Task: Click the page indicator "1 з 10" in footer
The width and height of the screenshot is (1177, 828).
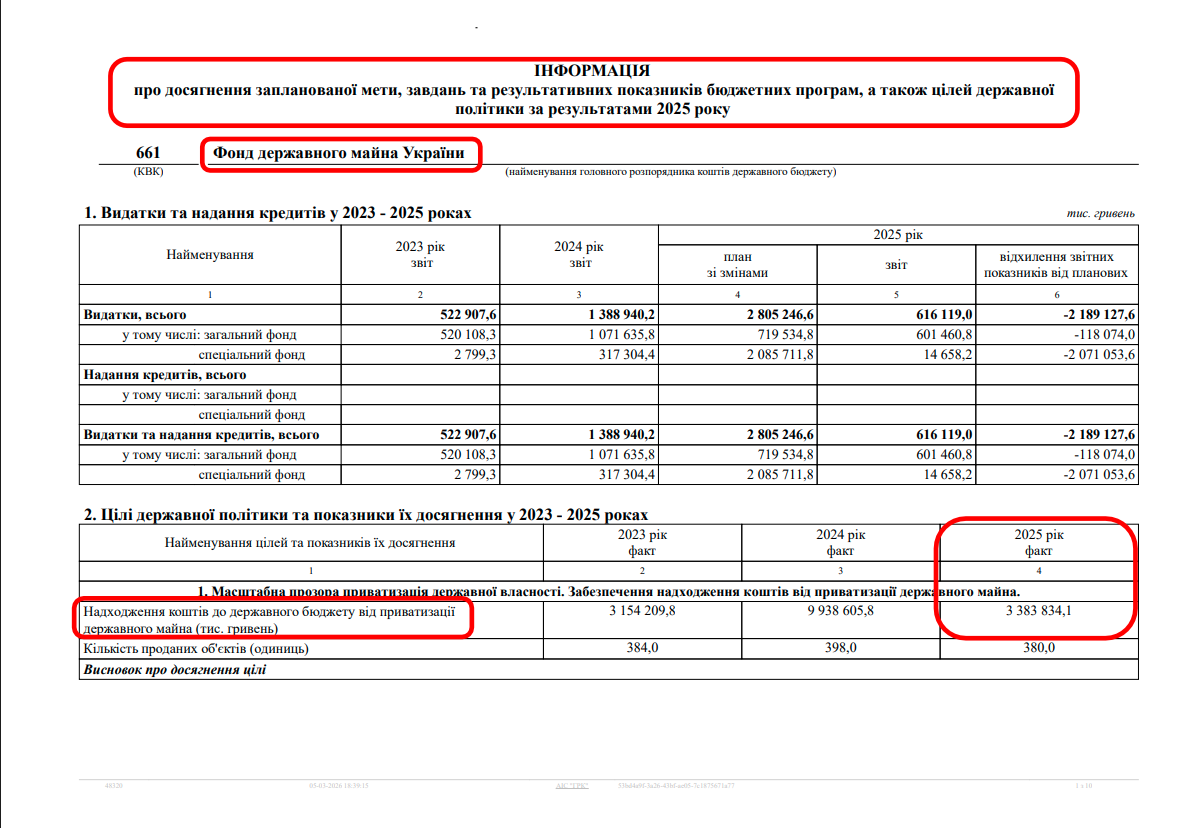Action: [x=1083, y=786]
